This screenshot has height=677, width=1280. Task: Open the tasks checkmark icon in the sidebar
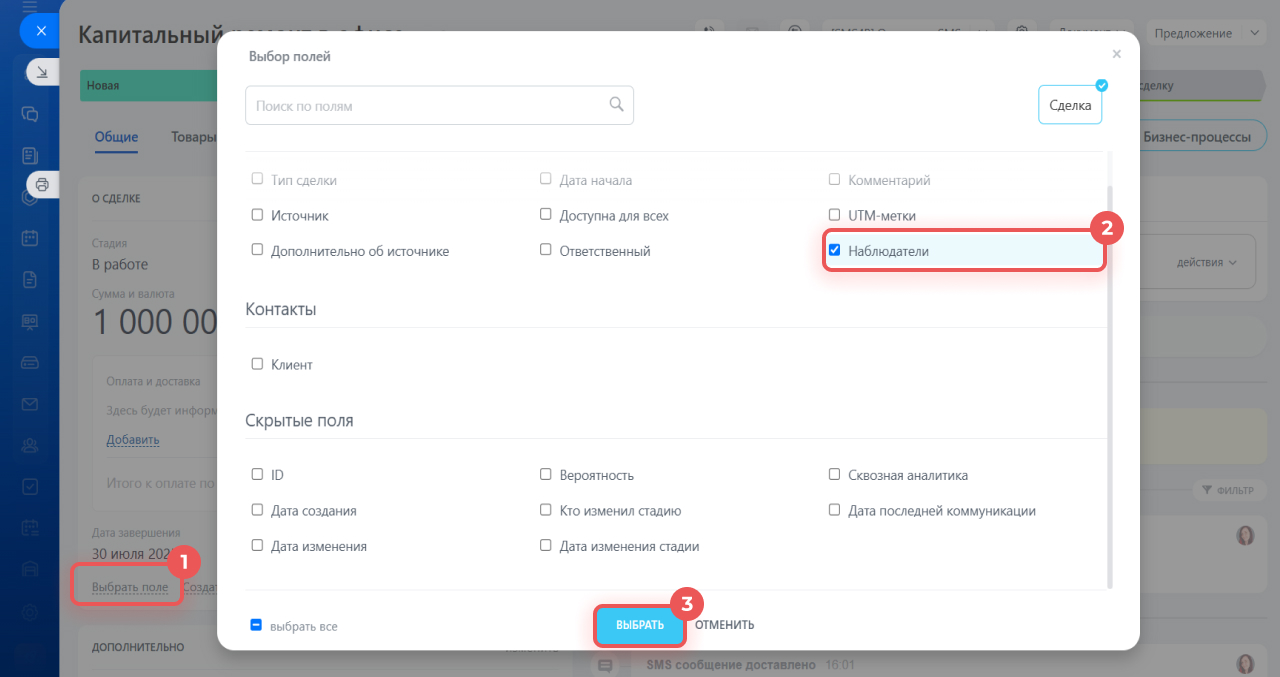[30, 487]
